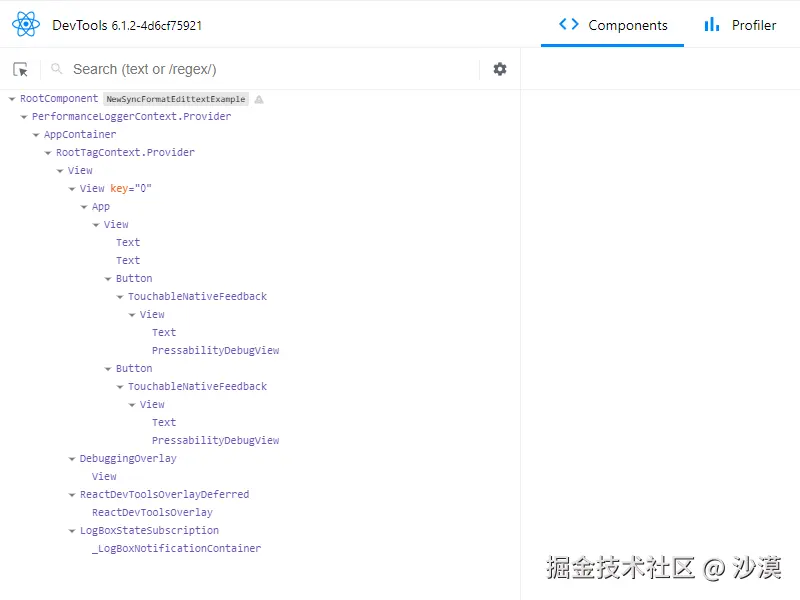Image resolution: width=800 pixels, height=600 pixels.
Task: Collapse the first Button node arrow
Action: (108, 279)
